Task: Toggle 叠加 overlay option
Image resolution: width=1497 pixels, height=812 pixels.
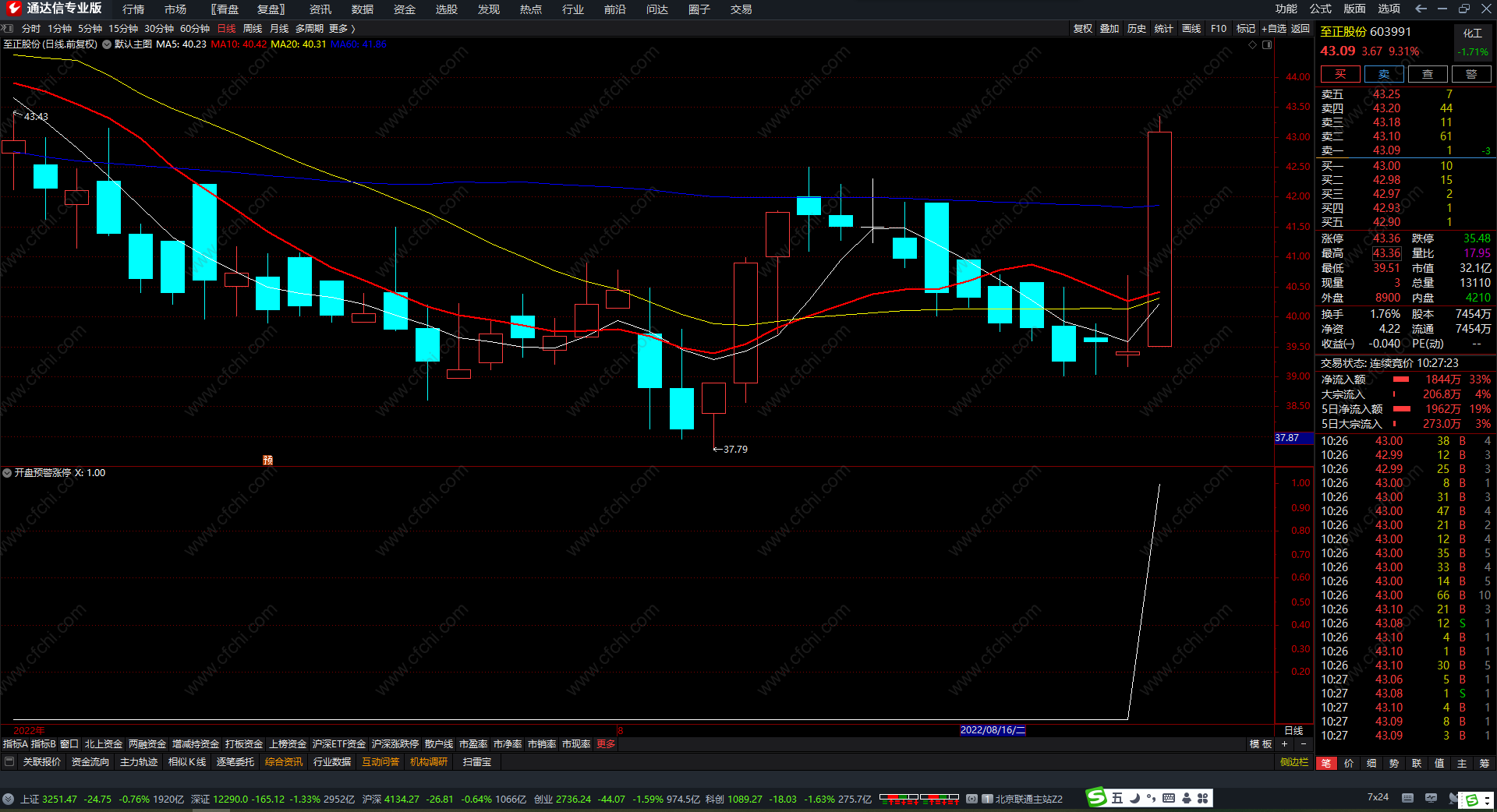Action: click(1109, 29)
